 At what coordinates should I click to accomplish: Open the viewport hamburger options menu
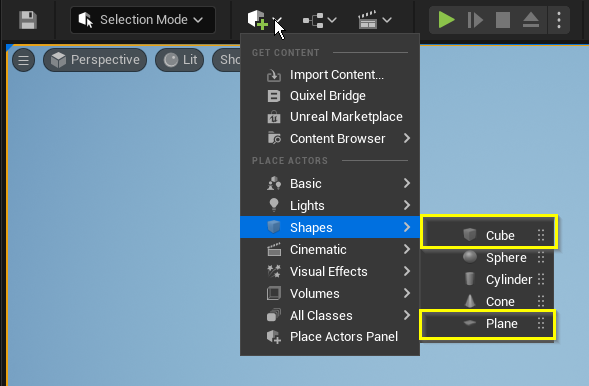click(23, 60)
